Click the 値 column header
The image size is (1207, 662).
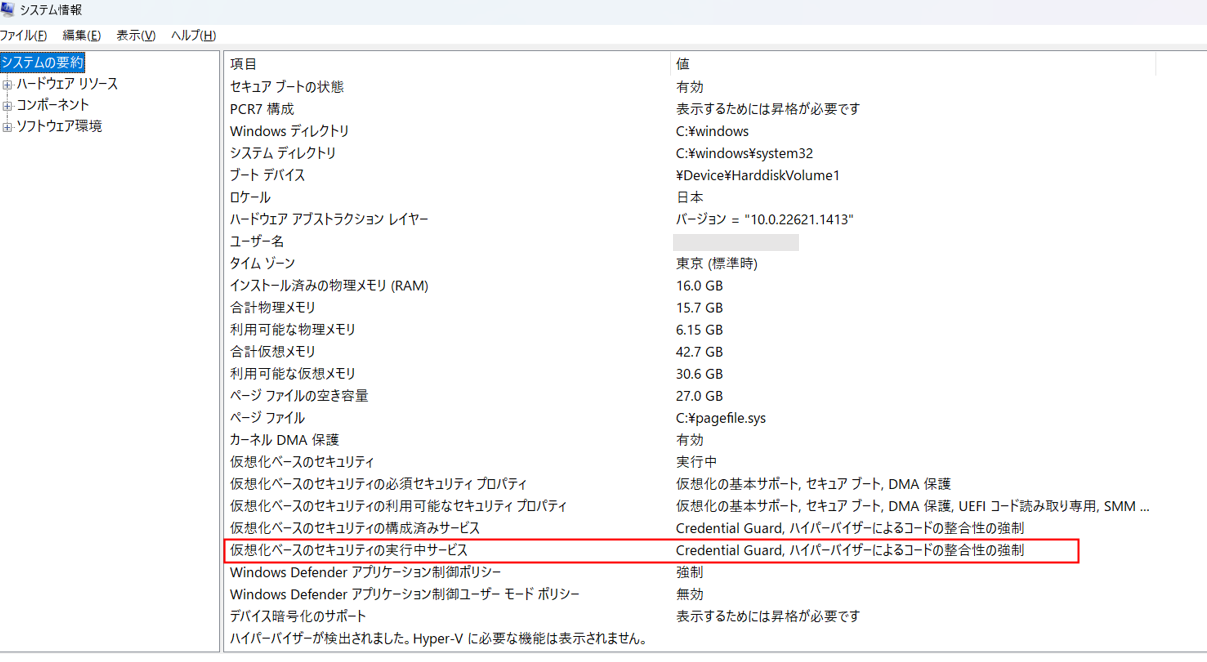686,63
